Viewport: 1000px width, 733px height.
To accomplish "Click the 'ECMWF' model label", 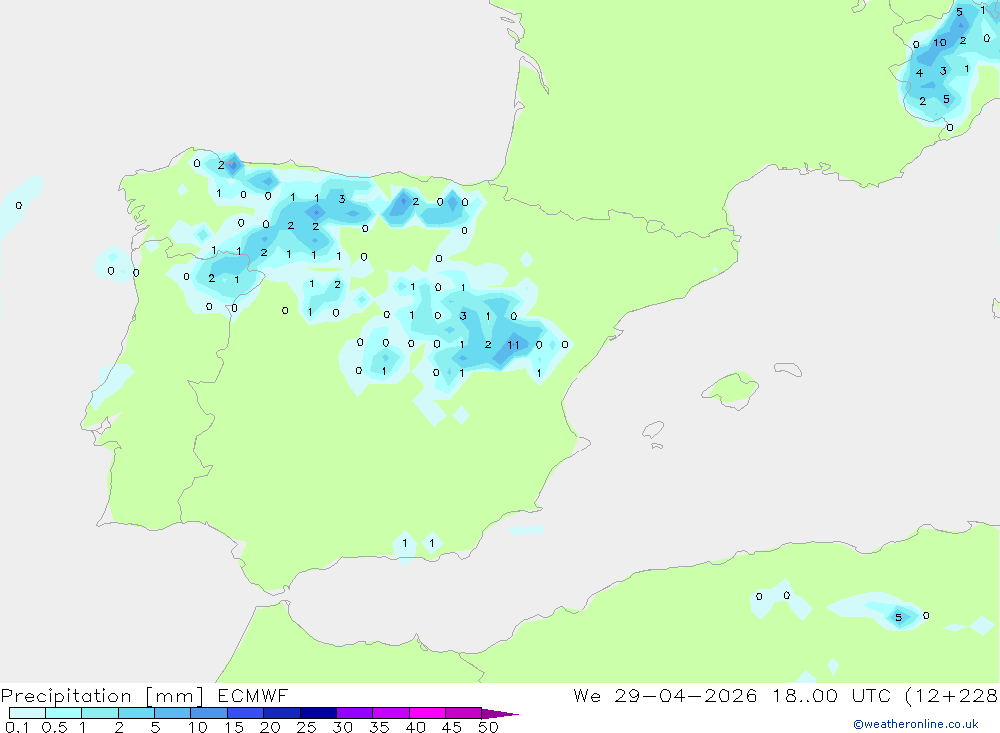I will click(253, 695).
